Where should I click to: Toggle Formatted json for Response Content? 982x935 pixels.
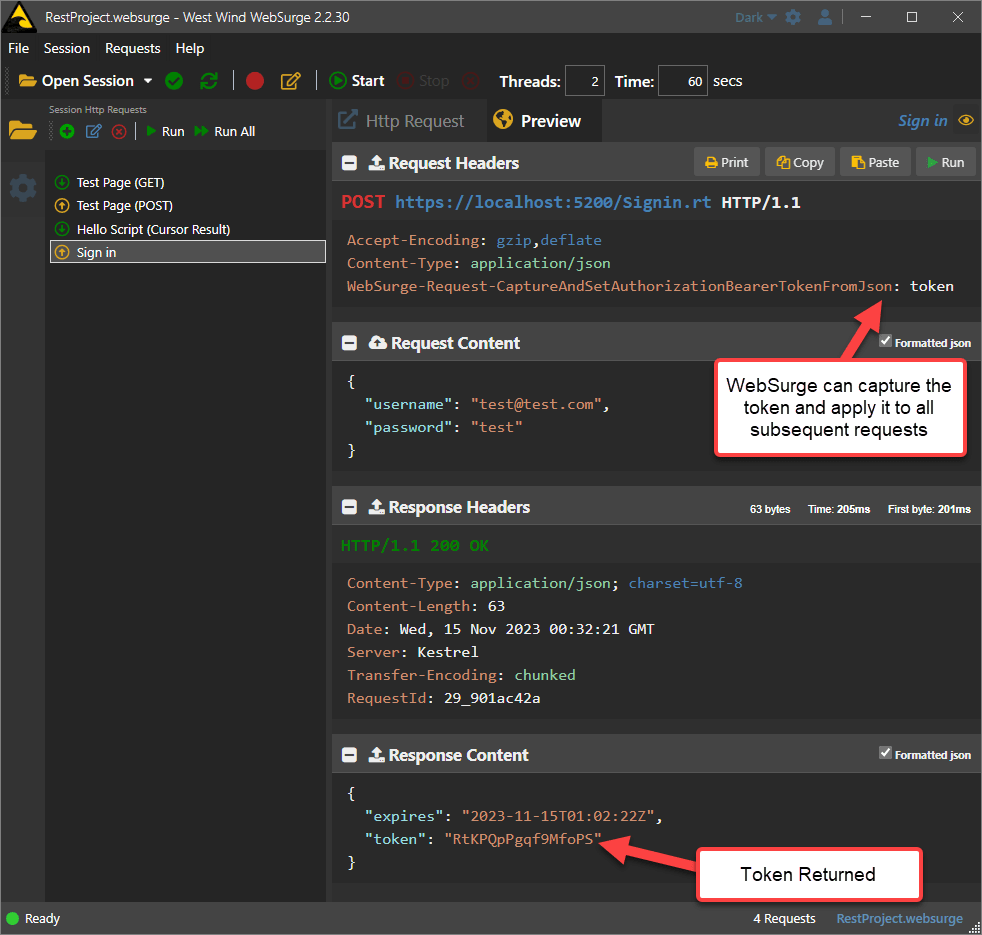pos(886,753)
